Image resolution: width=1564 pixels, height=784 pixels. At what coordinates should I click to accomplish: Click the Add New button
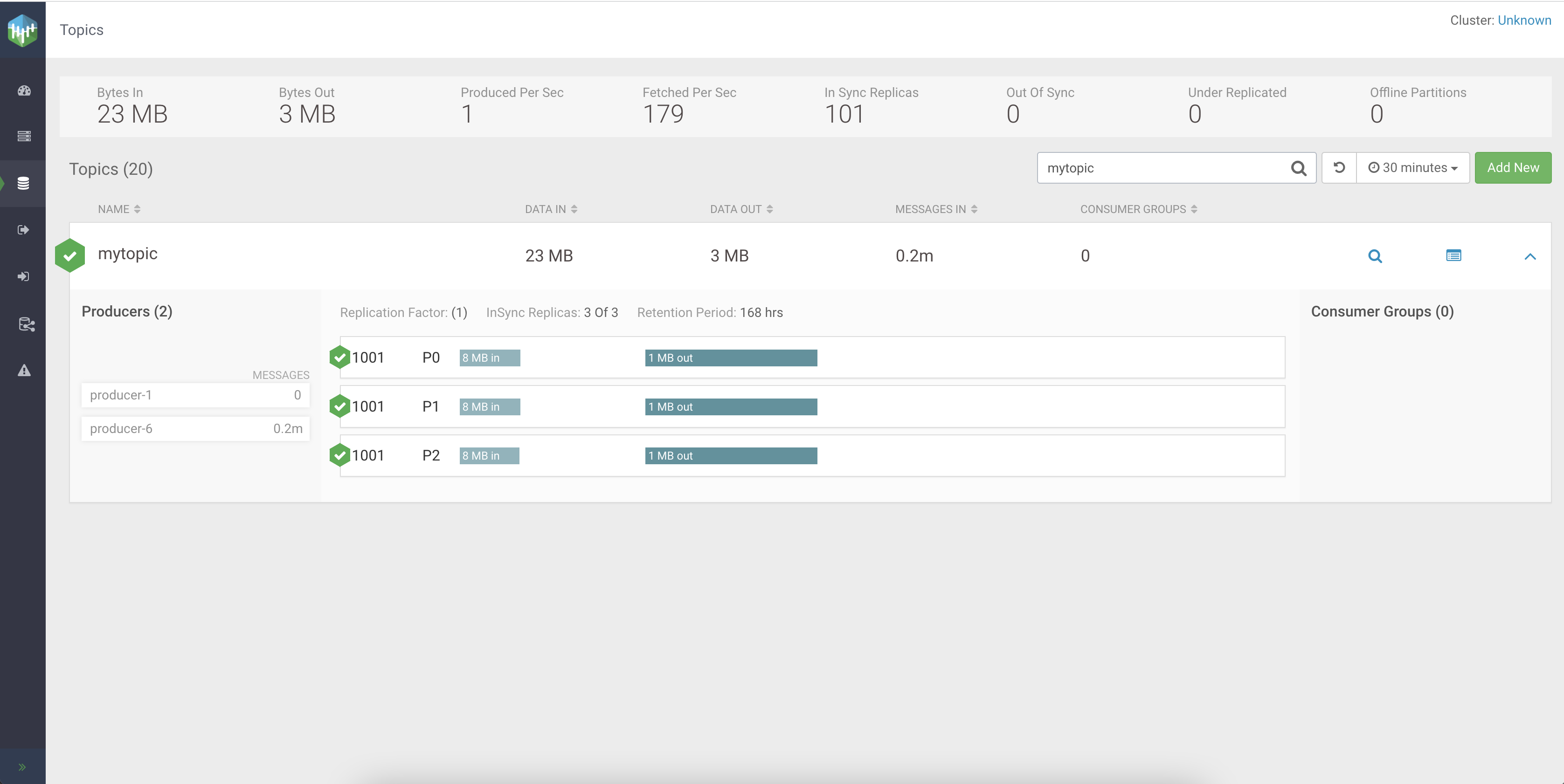(x=1512, y=167)
